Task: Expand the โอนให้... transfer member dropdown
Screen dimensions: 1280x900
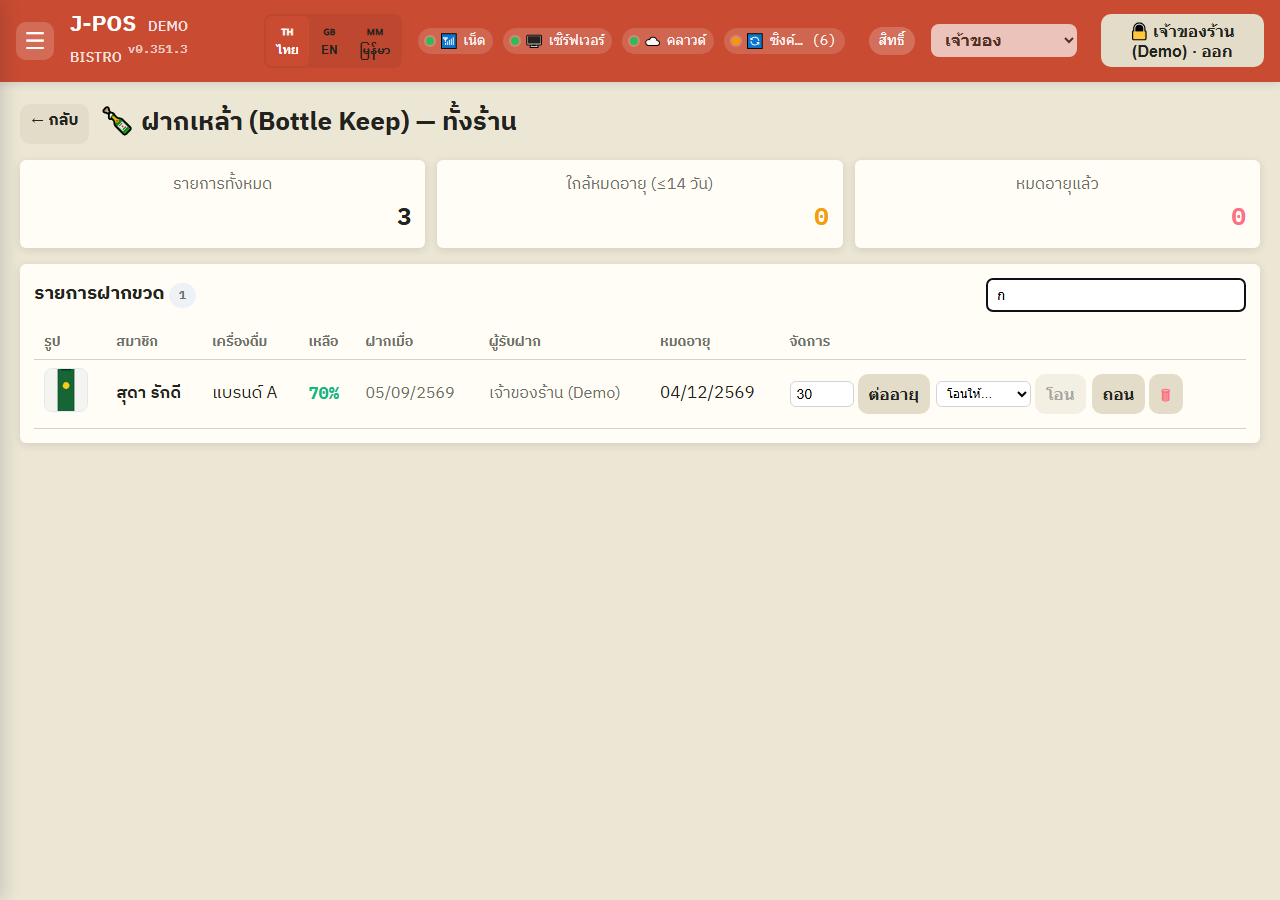Action: click(983, 394)
